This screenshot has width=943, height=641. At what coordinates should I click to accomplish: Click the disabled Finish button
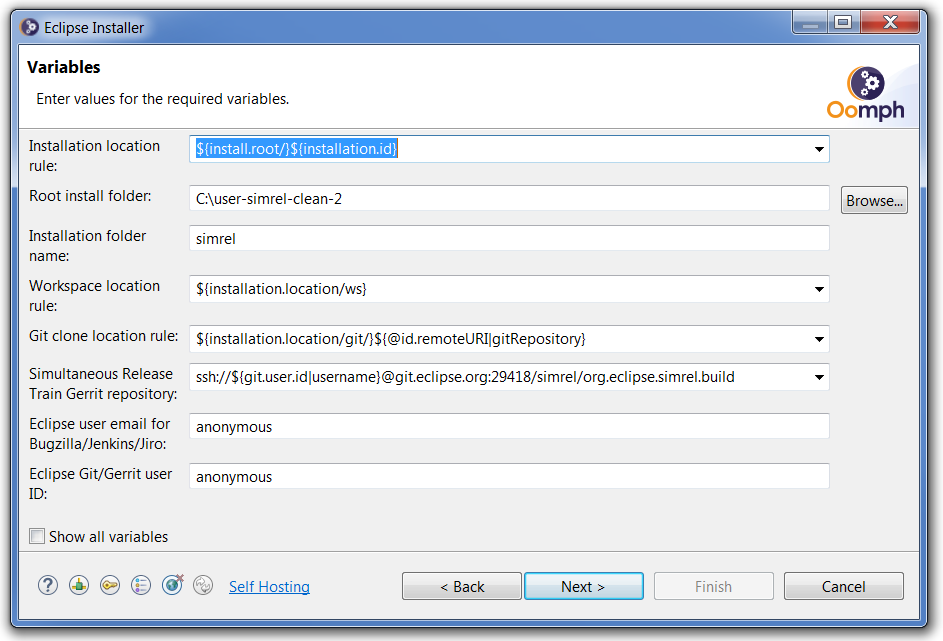point(713,586)
